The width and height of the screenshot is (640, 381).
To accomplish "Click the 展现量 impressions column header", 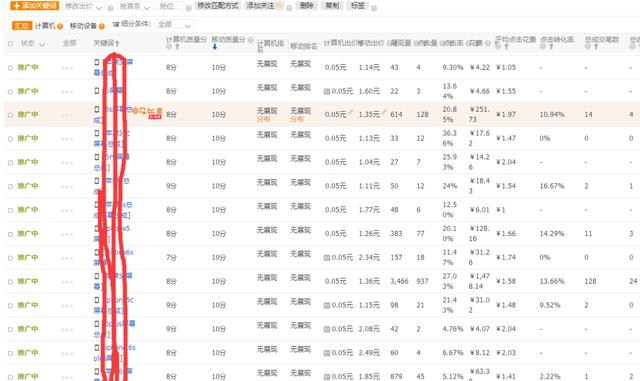I will [x=400, y=43].
